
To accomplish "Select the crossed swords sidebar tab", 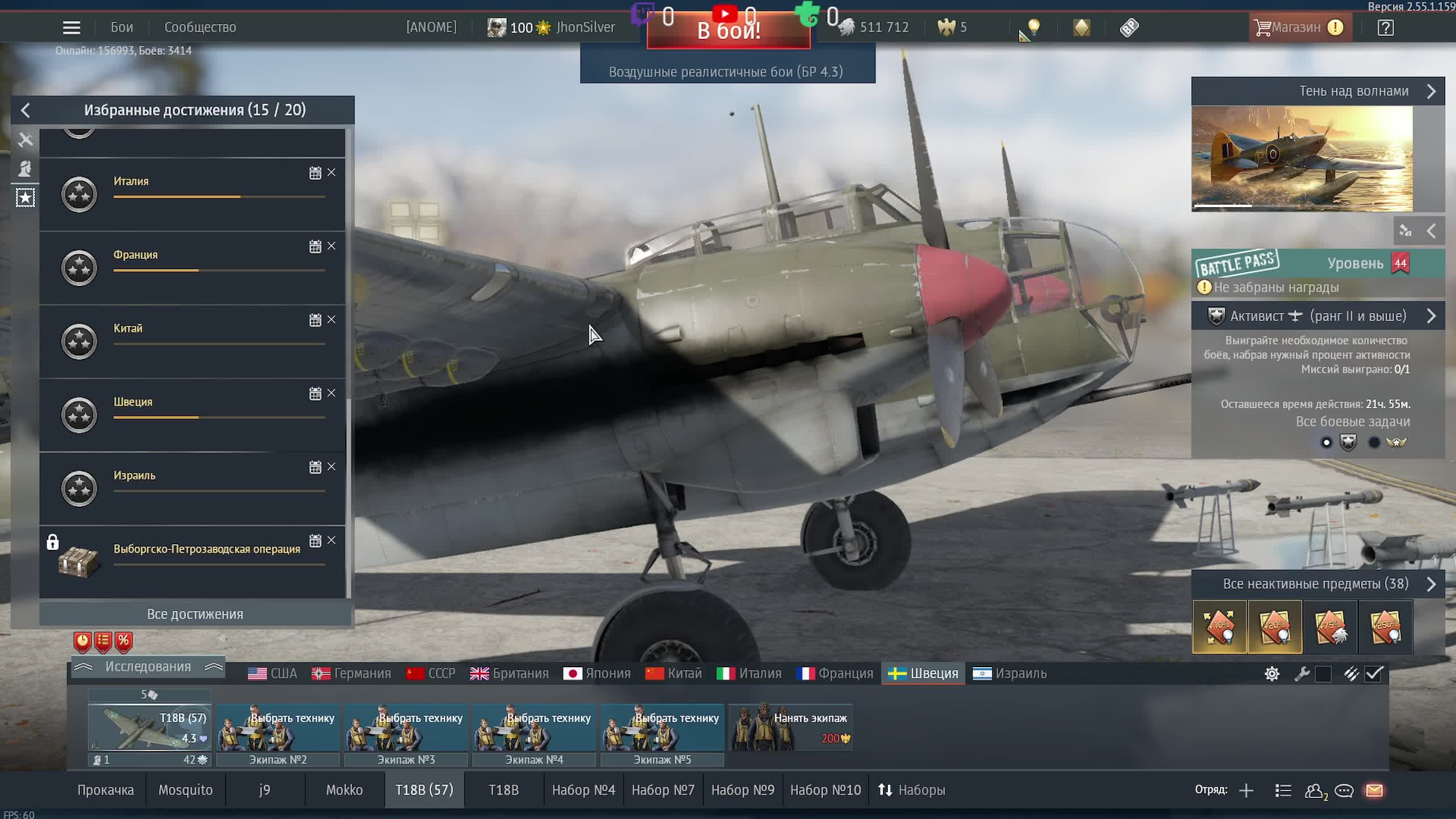I will [25, 139].
